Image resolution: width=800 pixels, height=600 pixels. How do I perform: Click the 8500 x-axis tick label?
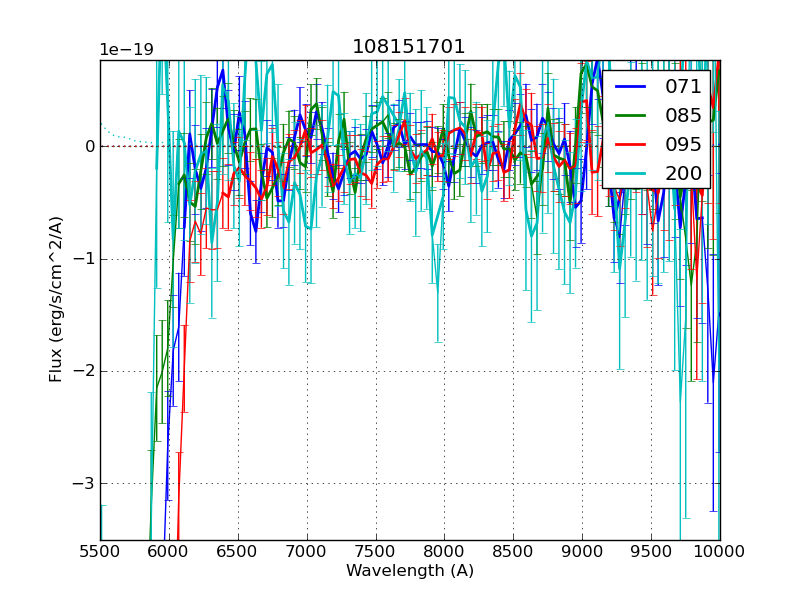514,551
